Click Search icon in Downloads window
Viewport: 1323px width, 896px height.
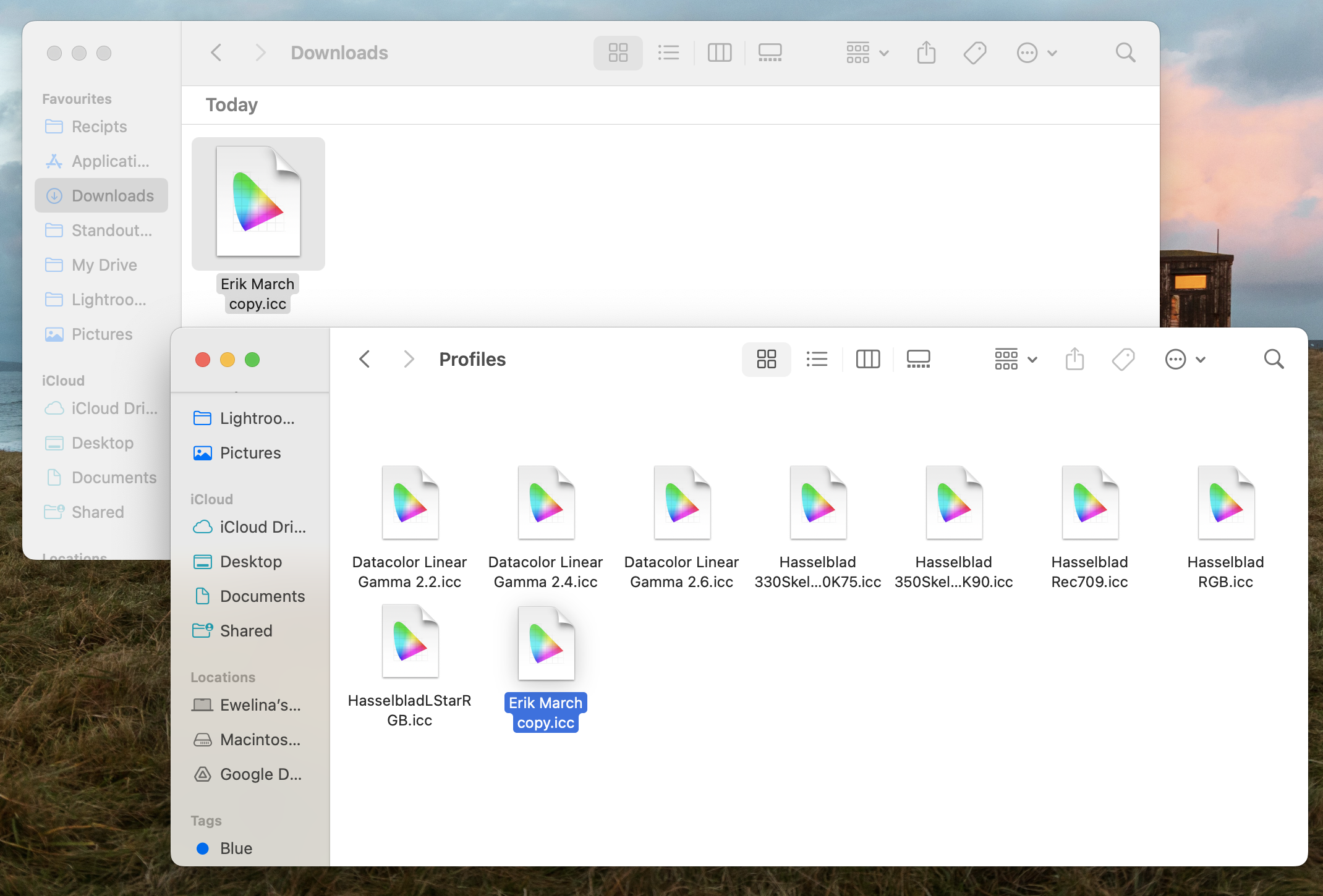pyautogui.click(x=1125, y=53)
